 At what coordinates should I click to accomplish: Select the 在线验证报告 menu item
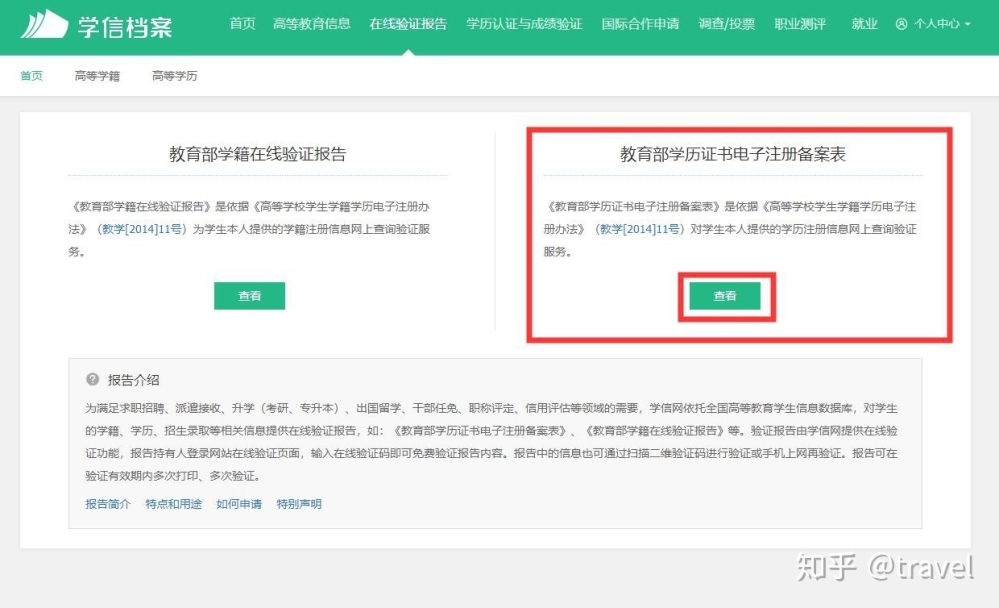tap(408, 24)
